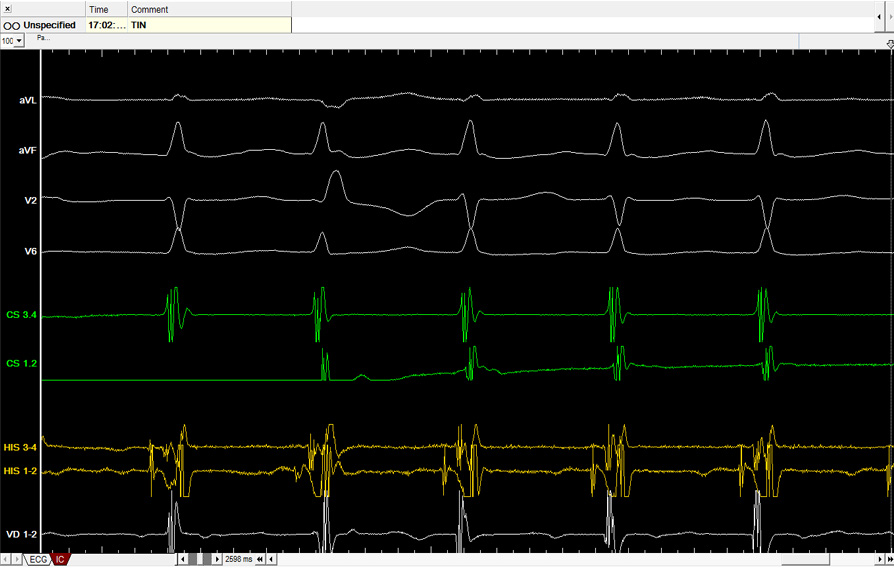Click the single-left arrow after rewind icon

[271, 559]
